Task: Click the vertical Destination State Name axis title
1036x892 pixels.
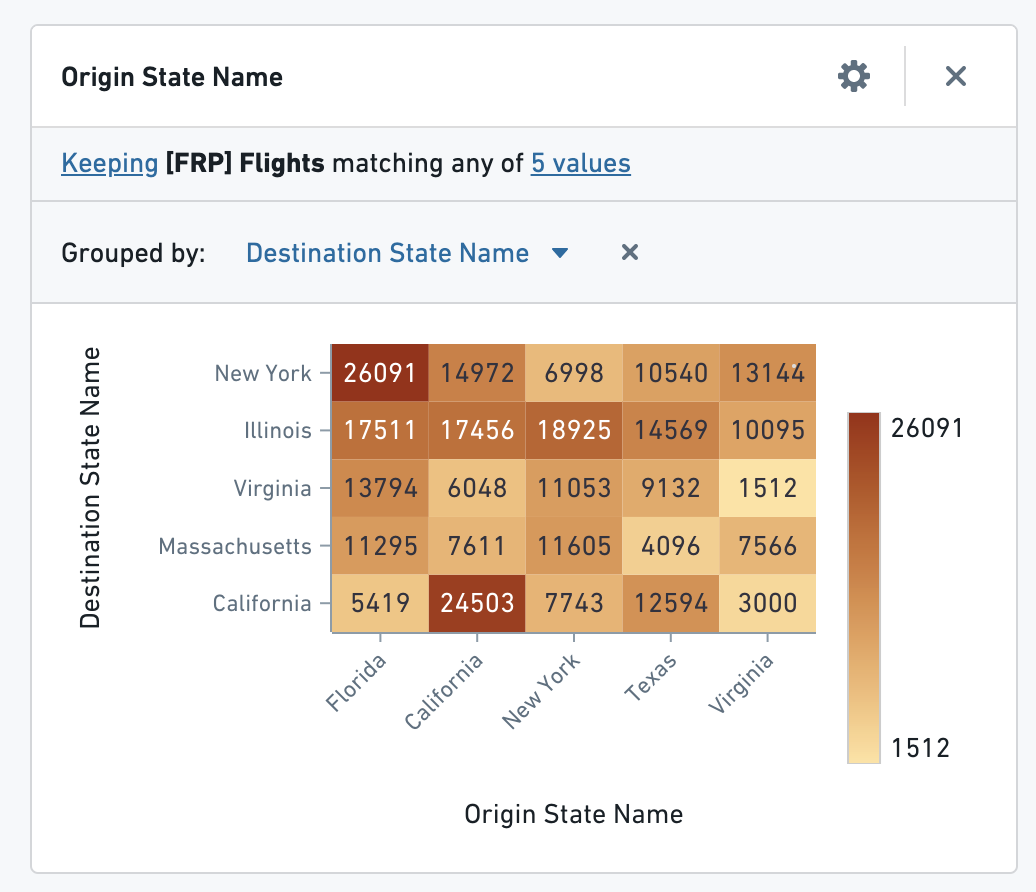Action: [90, 488]
